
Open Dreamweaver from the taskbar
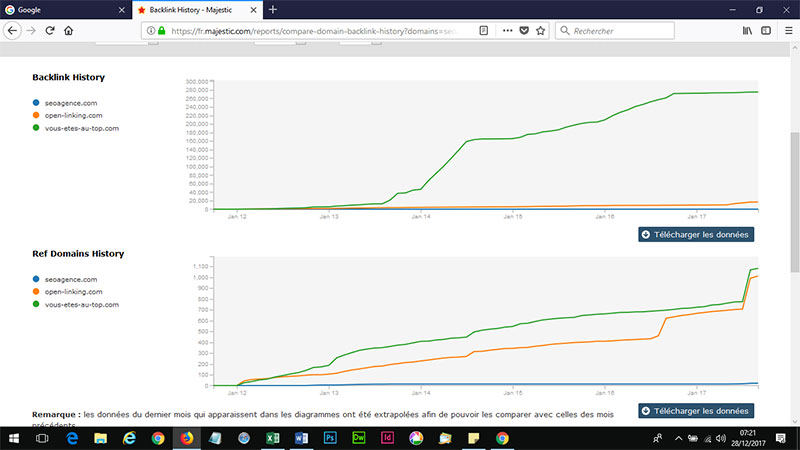[x=359, y=438]
